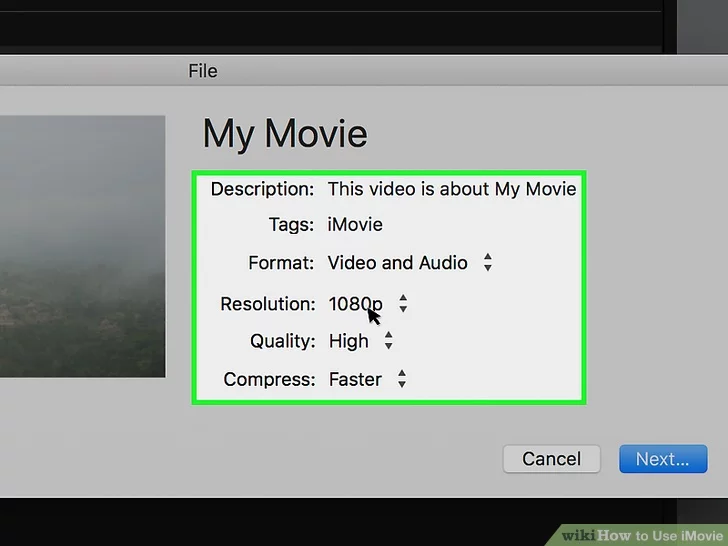Click the foggy landscape movie preview thumbnail
The height and width of the screenshot is (546, 728).
[x=82, y=247]
